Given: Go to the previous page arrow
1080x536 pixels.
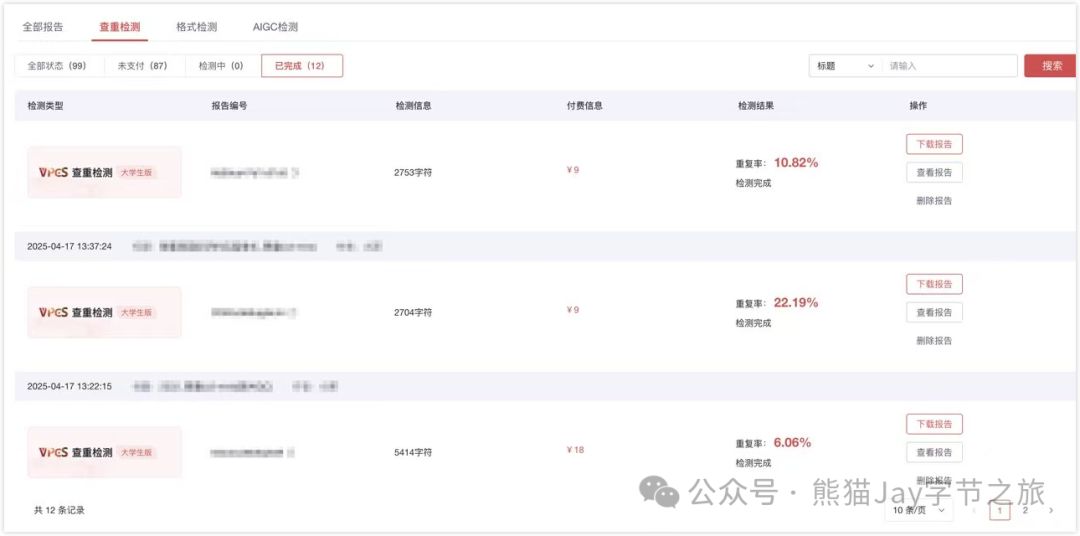Looking at the screenshot, I should point(975,511).
